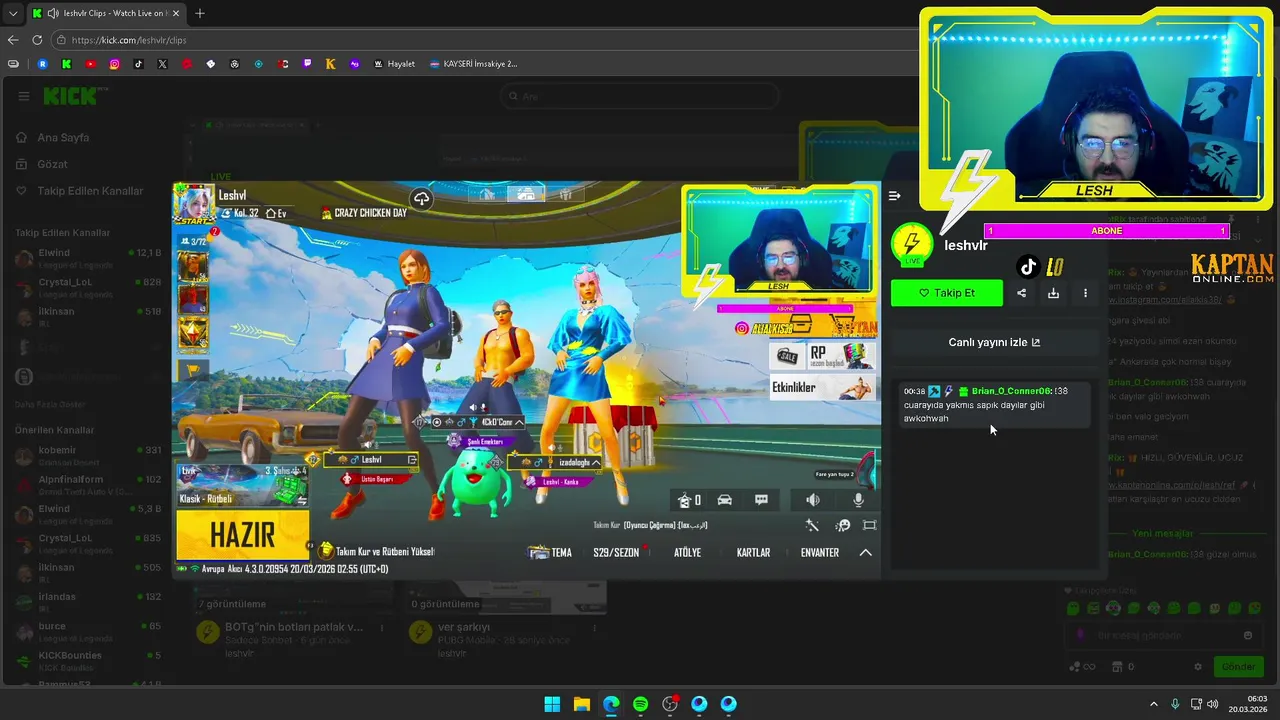This screenshot has height=720, width=1280.
Task: Open TikTok bookmark icon
Action: pyautogui.click(x=139, y=64)
